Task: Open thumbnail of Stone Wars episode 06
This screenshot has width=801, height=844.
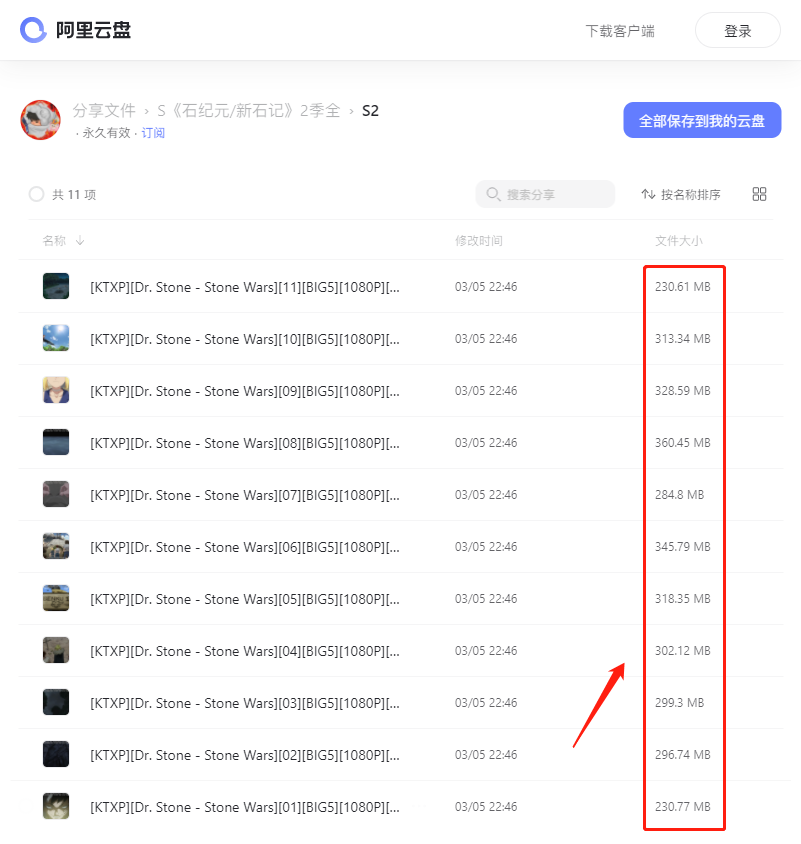Action: click(x=56, y=546)
